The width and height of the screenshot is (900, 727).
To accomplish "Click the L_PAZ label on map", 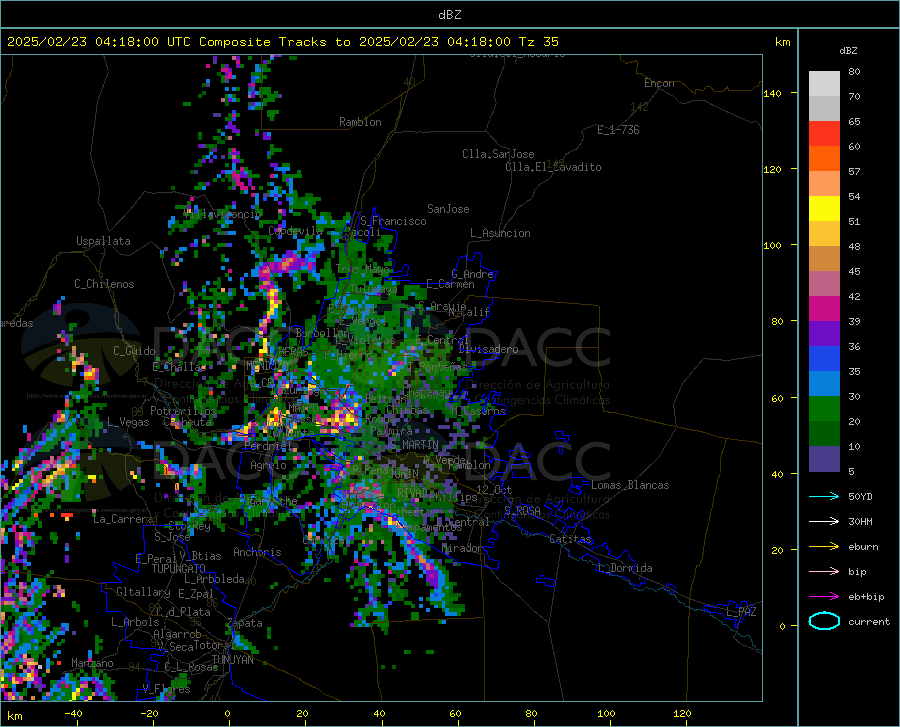I will point(741,612).
